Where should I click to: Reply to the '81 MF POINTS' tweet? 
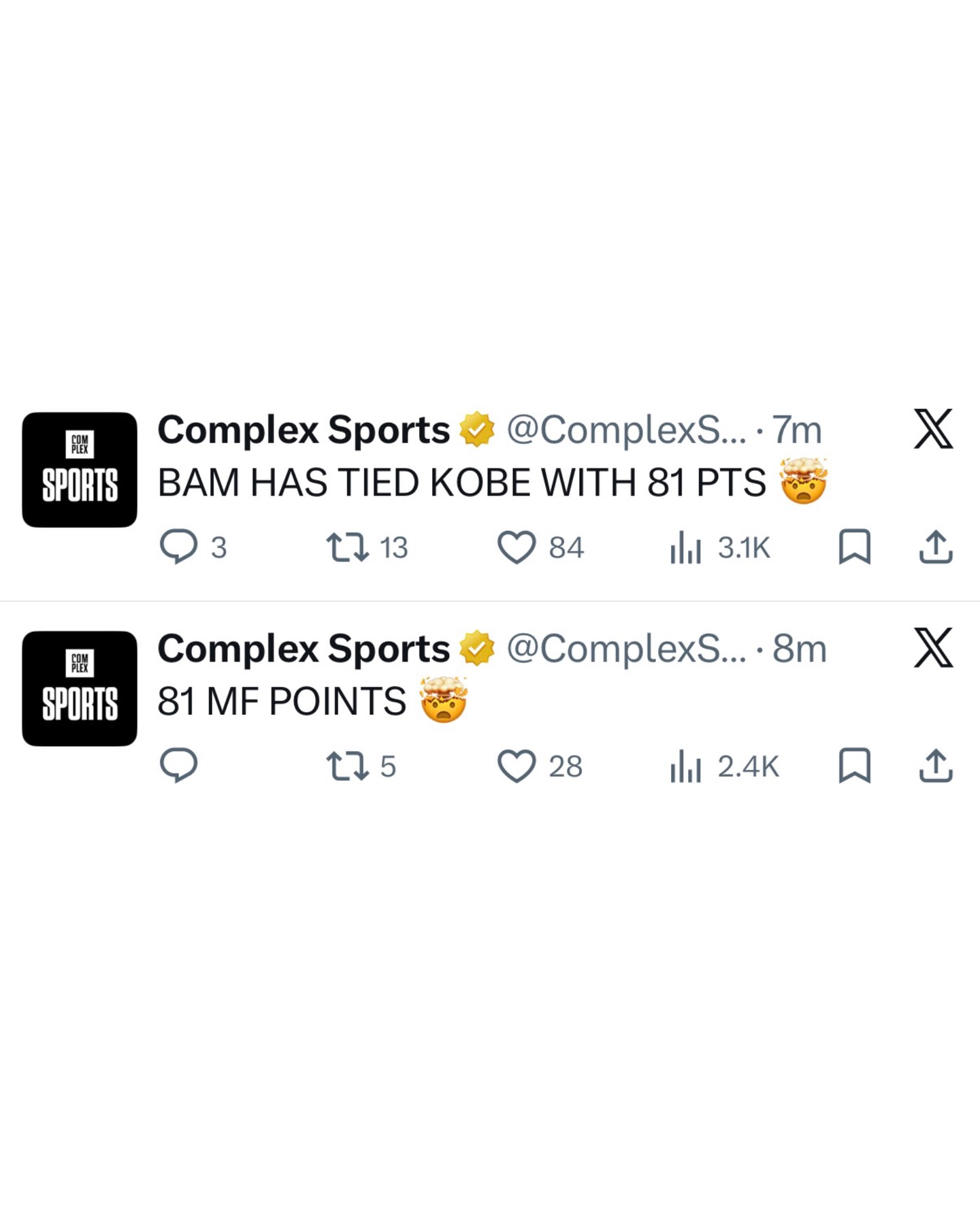178,766
